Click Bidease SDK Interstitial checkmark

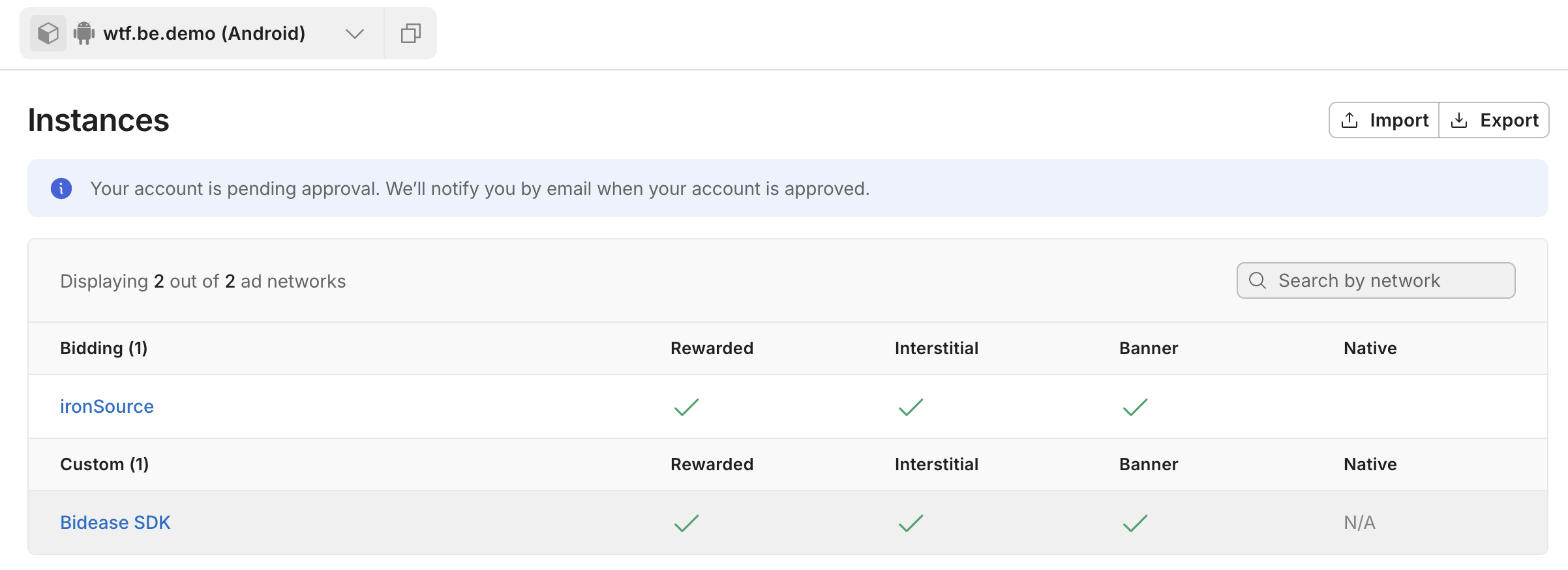(x=911, y=523)
